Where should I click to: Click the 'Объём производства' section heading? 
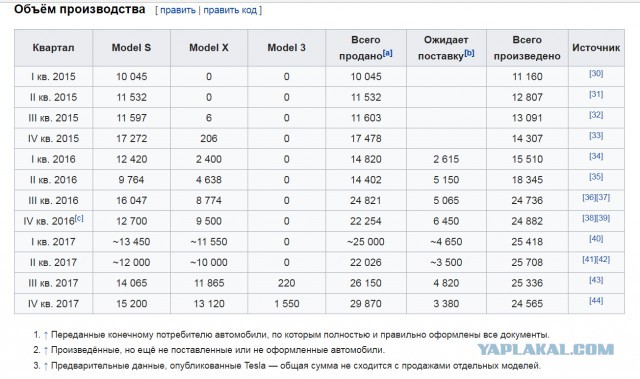tap(80, 9)
